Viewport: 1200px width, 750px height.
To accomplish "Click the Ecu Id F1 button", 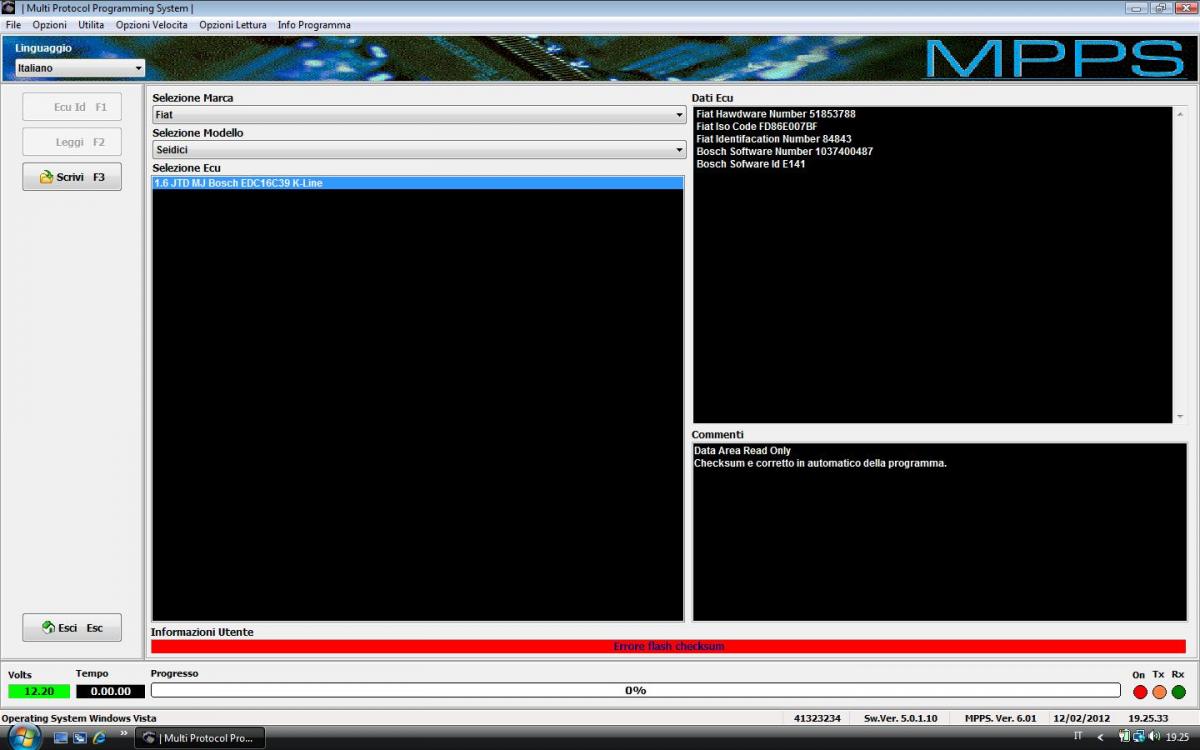I will [x=72, y=107].
